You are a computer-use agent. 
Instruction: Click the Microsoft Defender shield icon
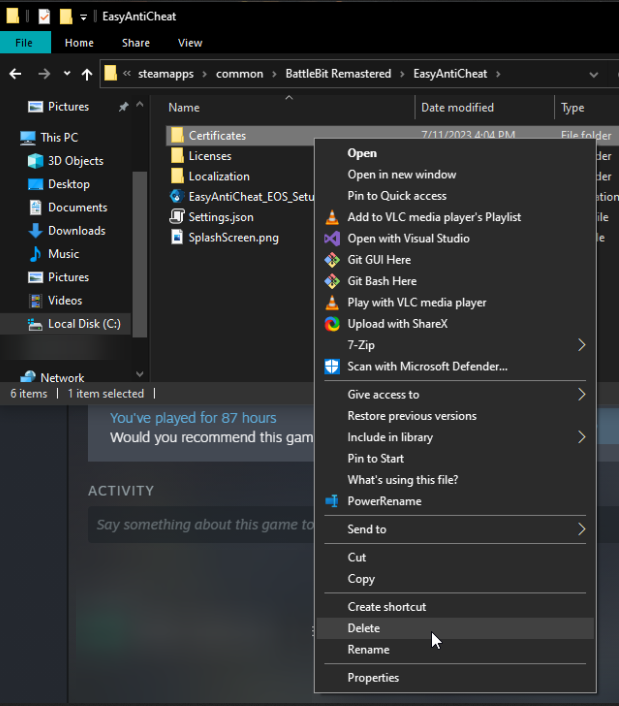coord(332,366)
